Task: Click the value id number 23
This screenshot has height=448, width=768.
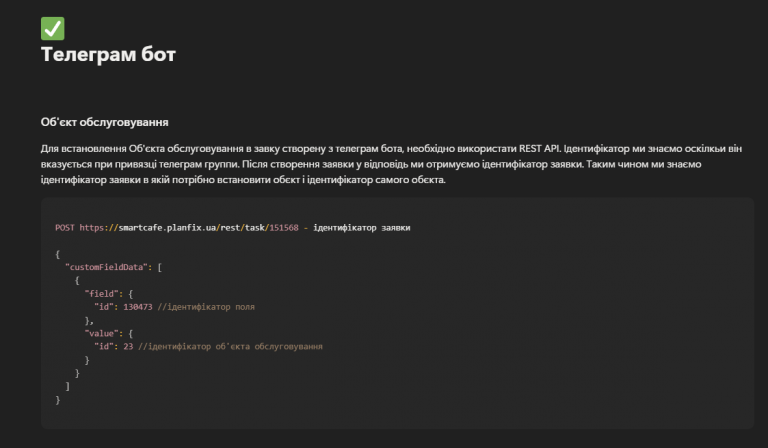Action: tap(128, 347)
